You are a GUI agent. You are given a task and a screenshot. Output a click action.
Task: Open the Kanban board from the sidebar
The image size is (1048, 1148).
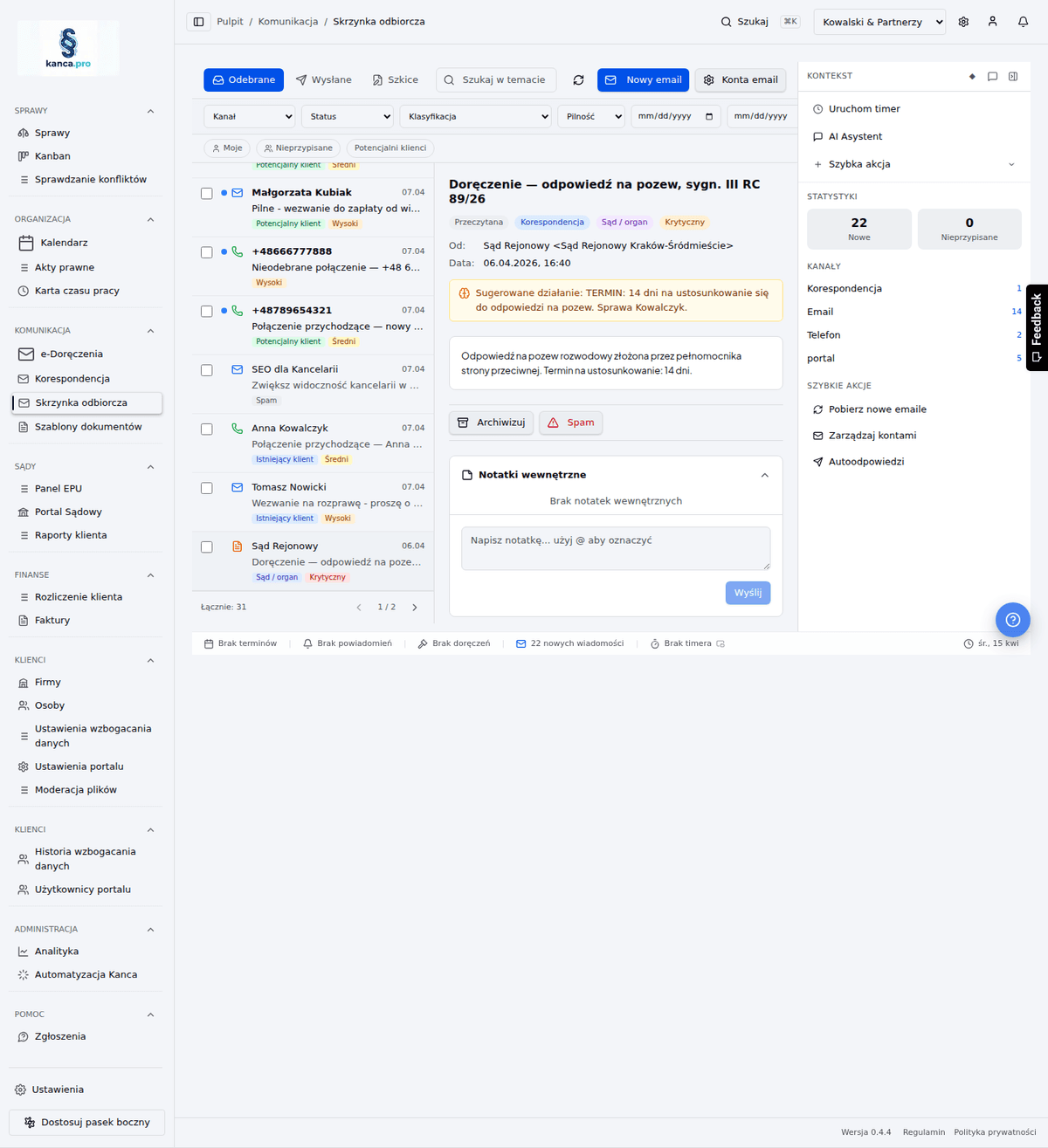click(52, 155)
